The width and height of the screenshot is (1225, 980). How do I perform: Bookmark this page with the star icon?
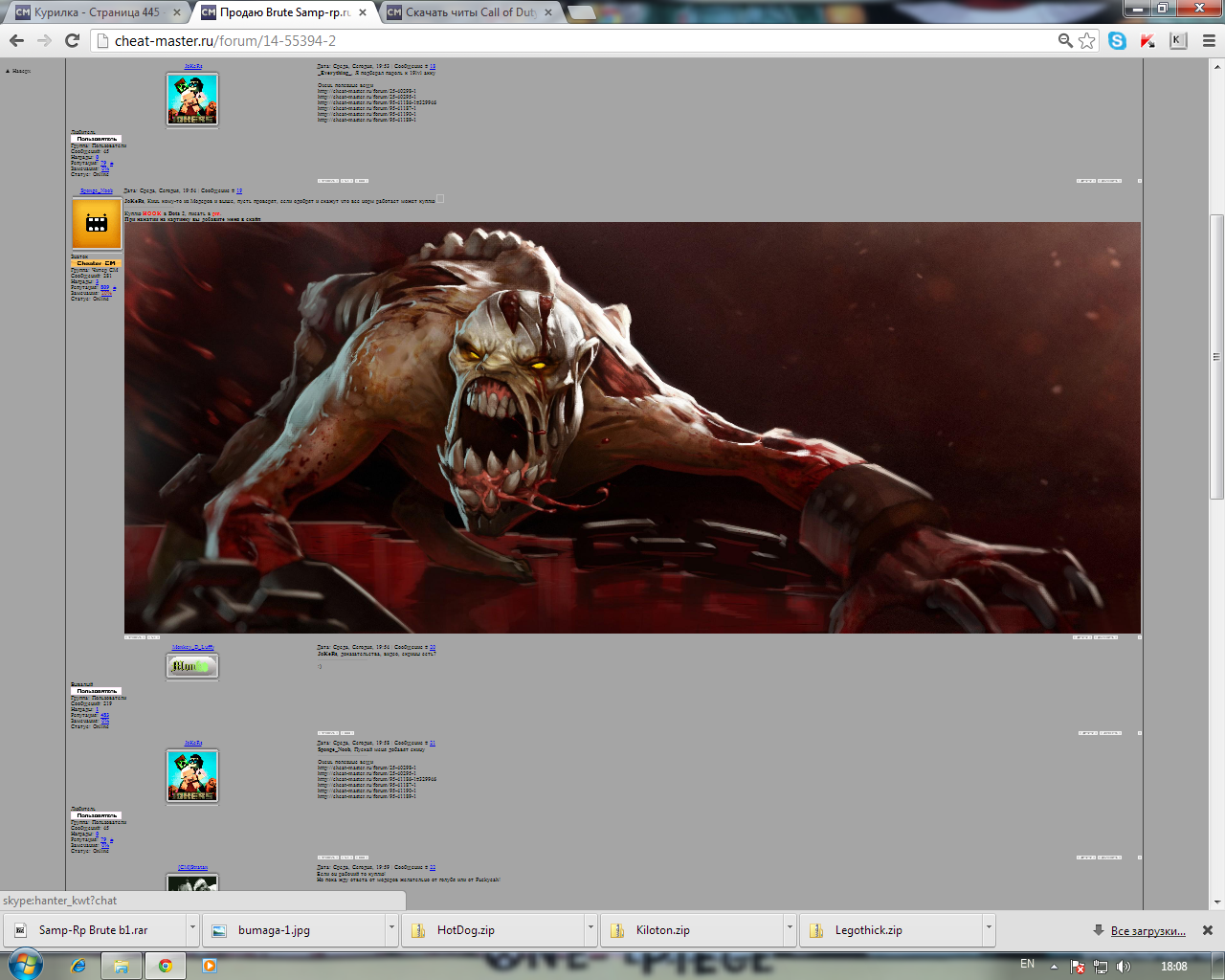[1087, 40]
